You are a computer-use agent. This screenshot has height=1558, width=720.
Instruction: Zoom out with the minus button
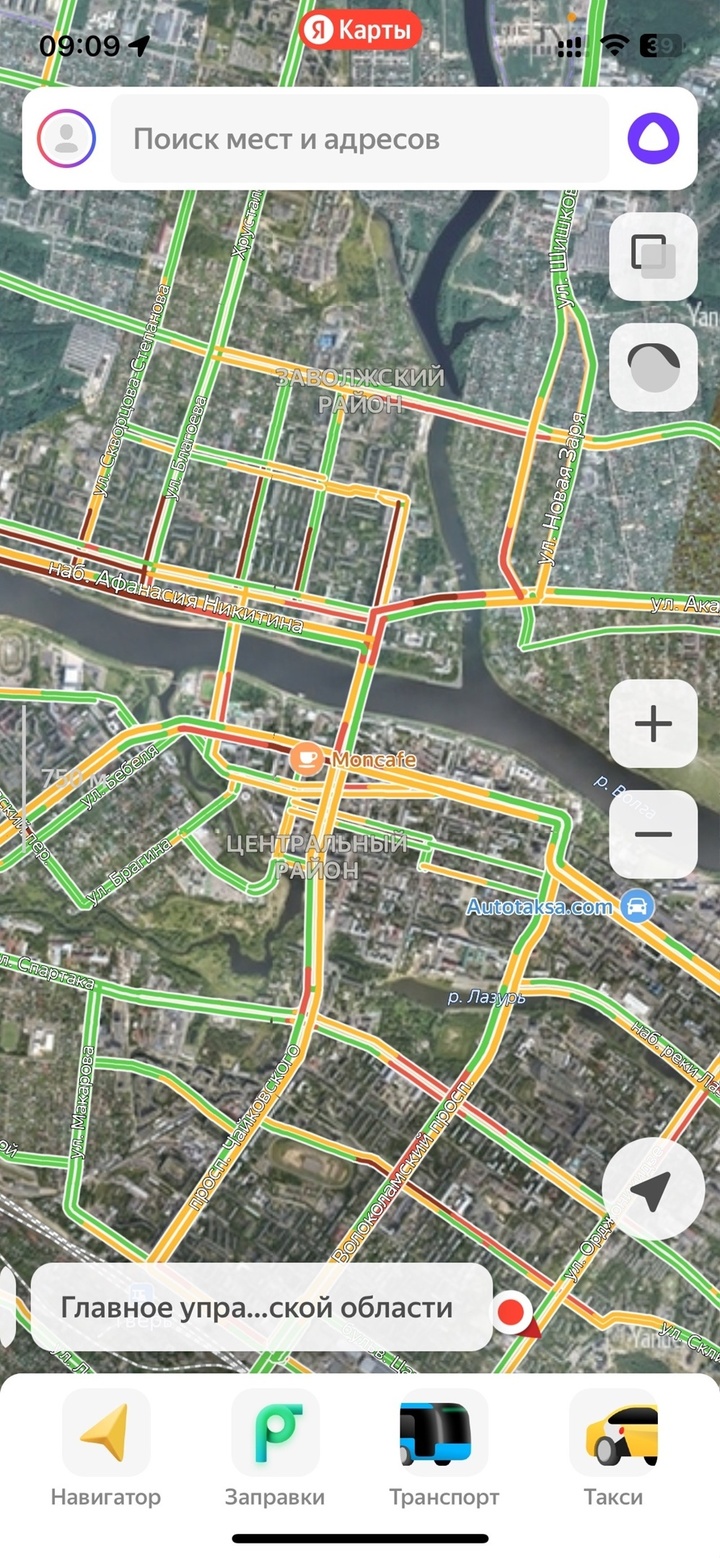(653, 834)
